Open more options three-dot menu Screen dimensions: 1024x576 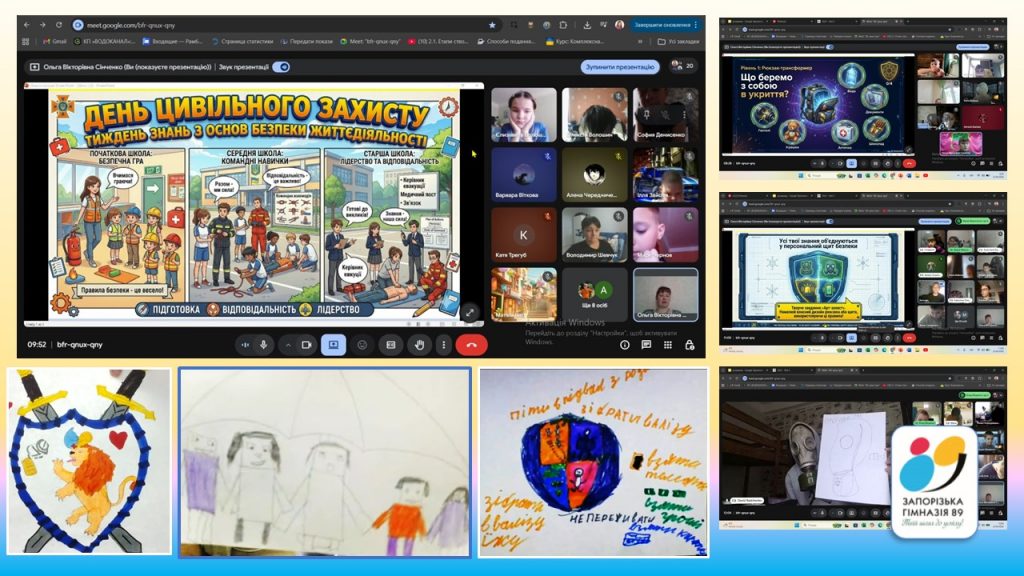tap(444, 344)
